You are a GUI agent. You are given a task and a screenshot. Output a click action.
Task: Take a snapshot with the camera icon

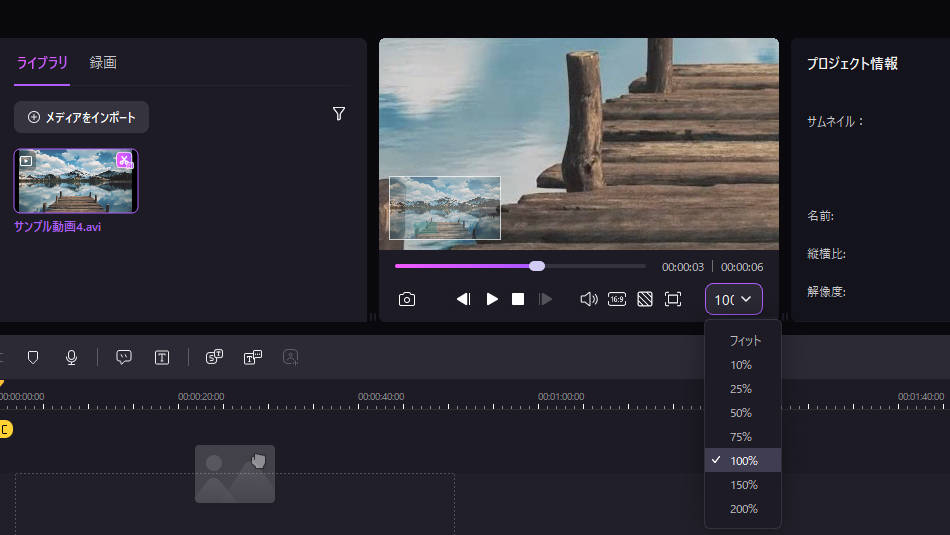click(x=407, y=299)
